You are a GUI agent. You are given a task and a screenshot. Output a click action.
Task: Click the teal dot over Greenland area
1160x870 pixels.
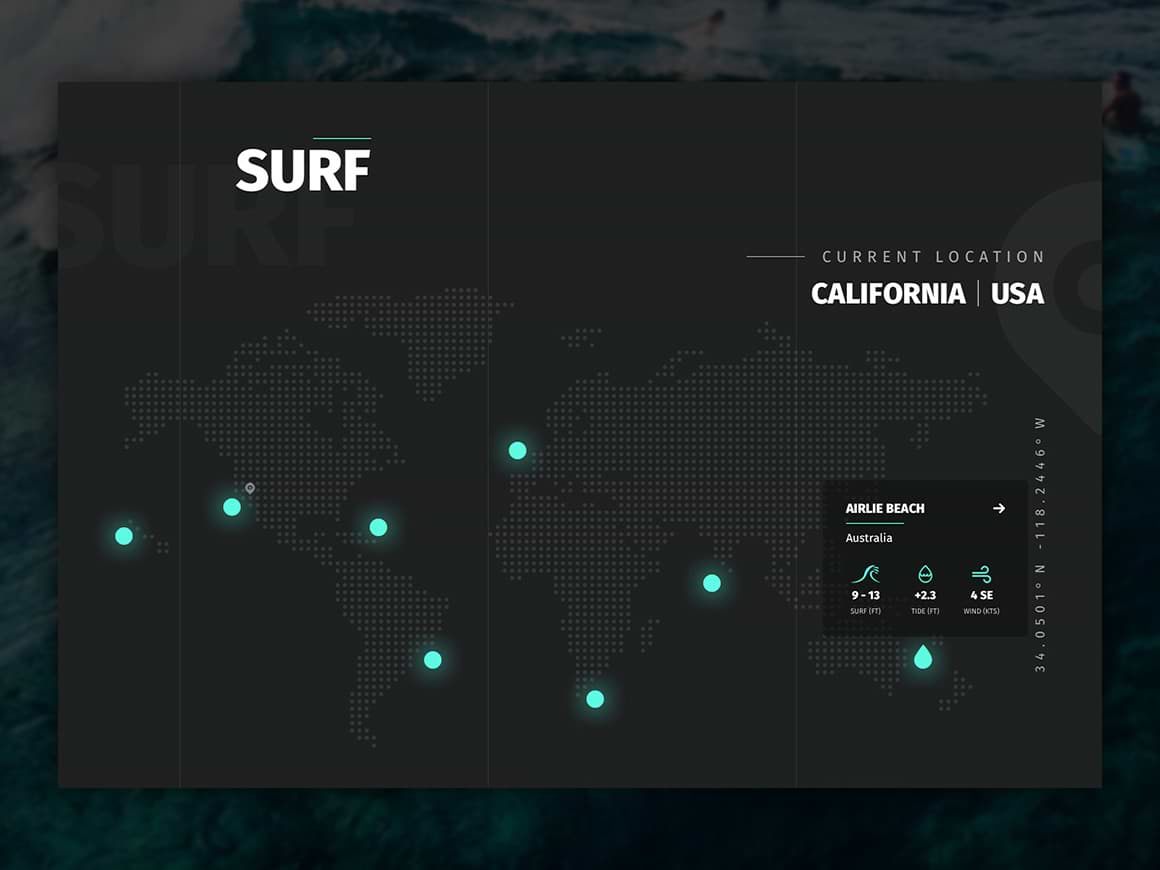pyautogui.click(x=517, y=450)
